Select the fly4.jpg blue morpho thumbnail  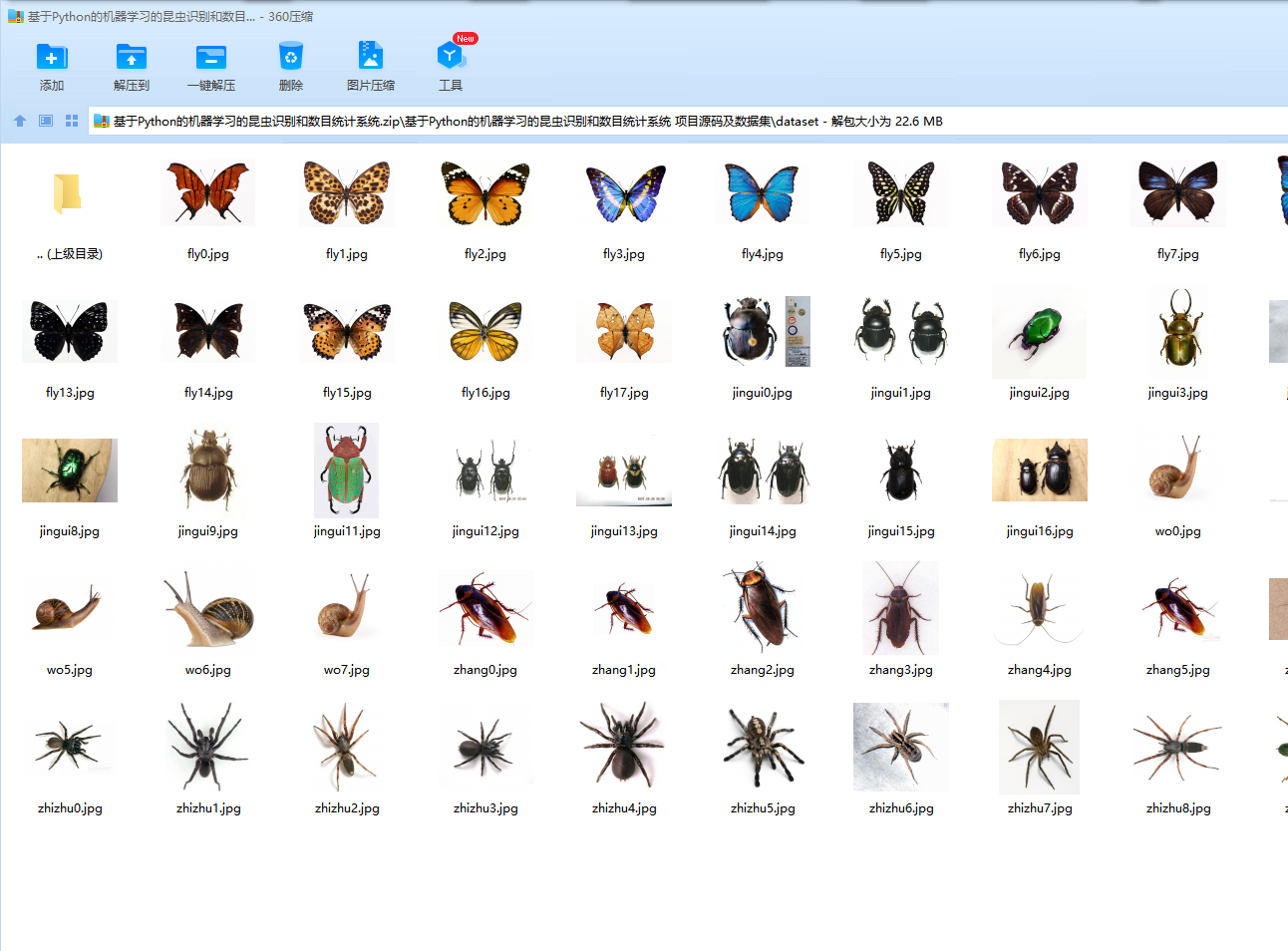763,193
